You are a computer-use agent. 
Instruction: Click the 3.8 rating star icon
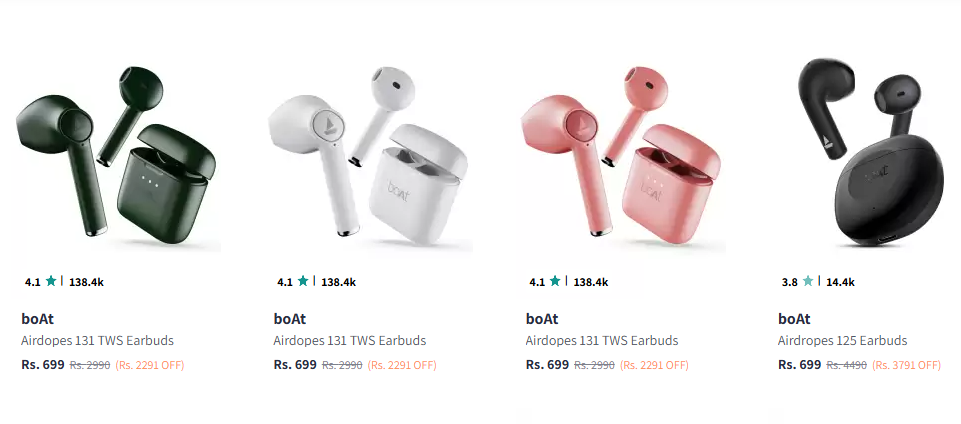point(808,281)
